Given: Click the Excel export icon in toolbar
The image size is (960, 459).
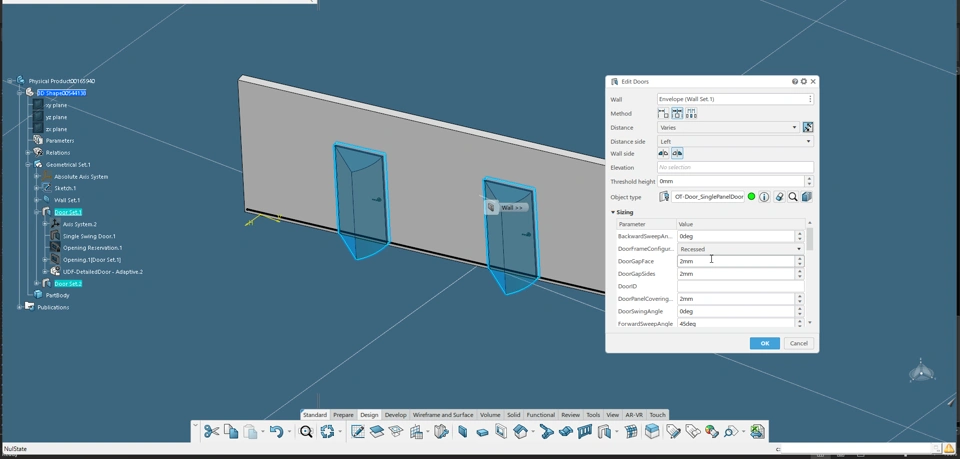Looking at the screenshot, I should click(757, 432).
